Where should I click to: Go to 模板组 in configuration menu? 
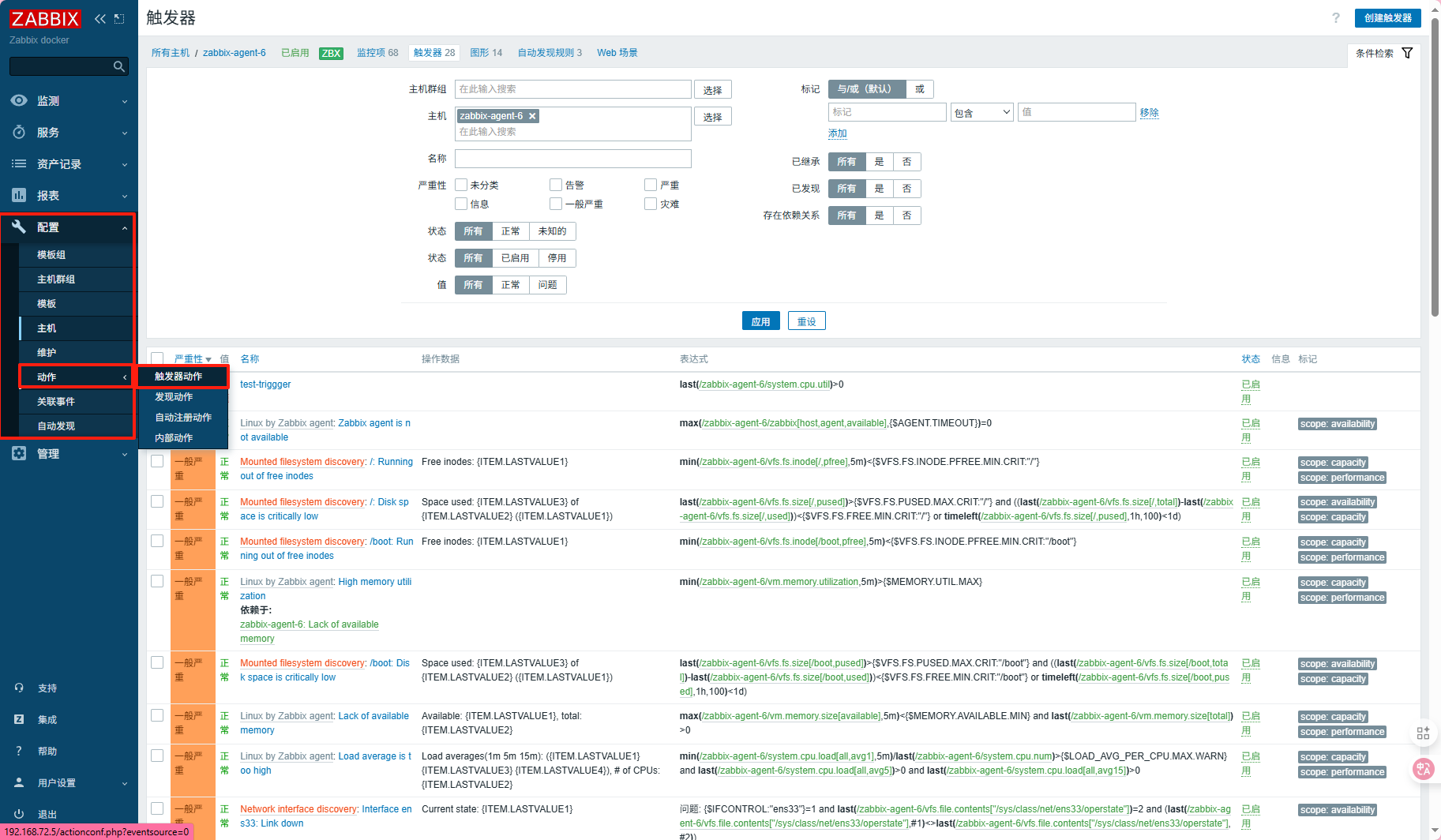point(51,255)
